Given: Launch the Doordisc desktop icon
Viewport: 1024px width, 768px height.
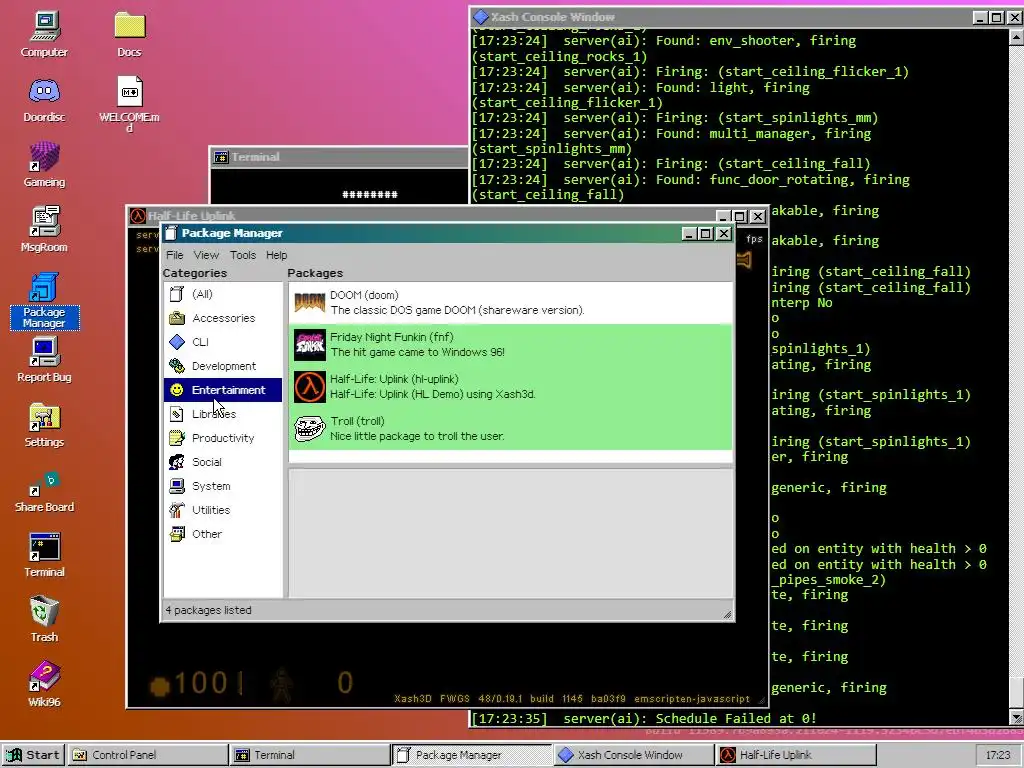Looking at the screenshot, I should pos(44,99).
